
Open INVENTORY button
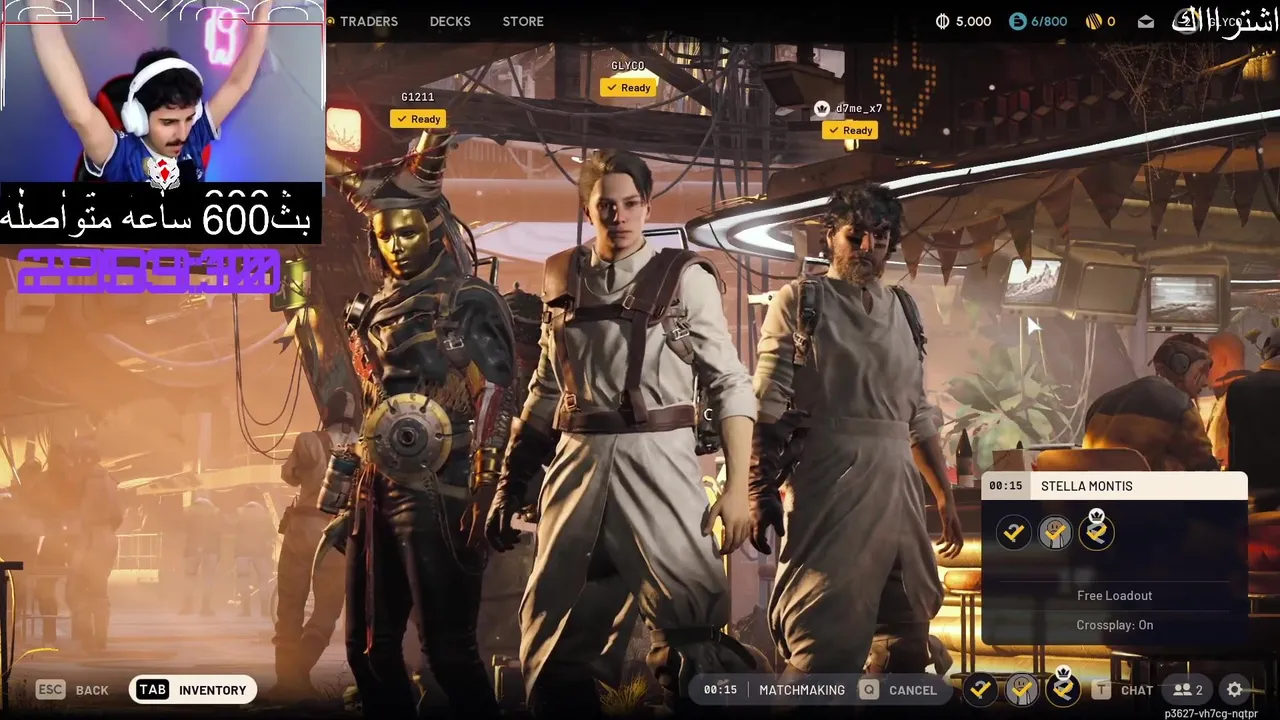pyautogui.click(x=193, y=690)
